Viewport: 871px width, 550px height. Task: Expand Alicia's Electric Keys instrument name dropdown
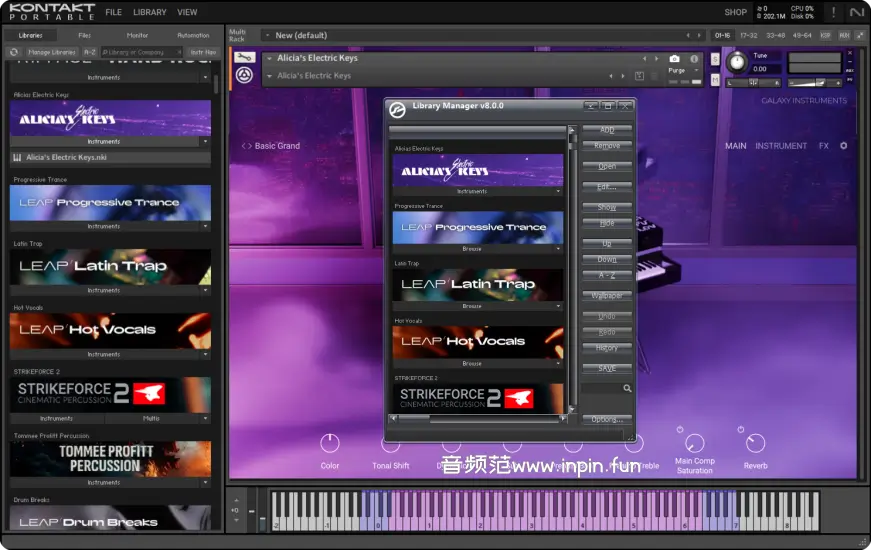coord(269,58)
